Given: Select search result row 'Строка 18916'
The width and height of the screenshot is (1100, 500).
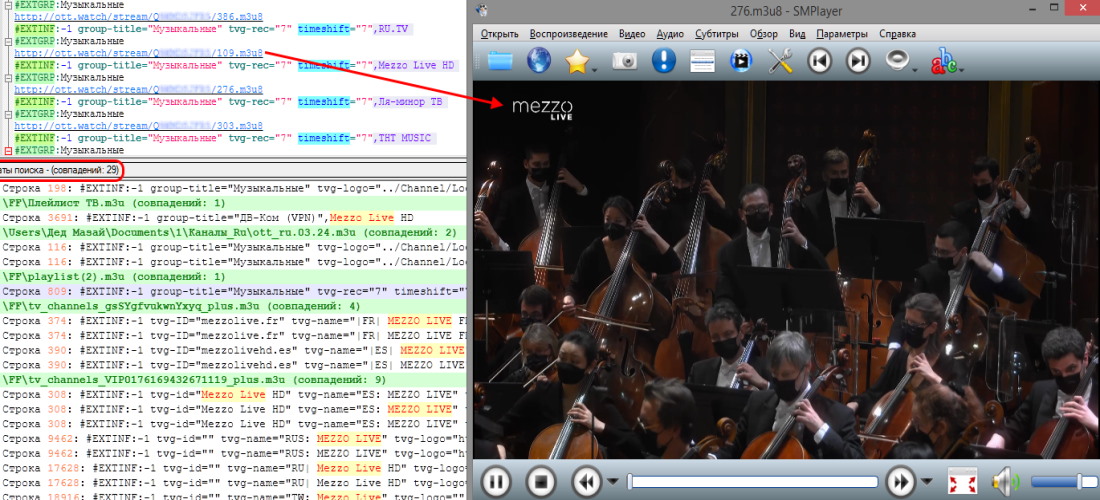Looking at the screenshot, I should click(233, 496).
